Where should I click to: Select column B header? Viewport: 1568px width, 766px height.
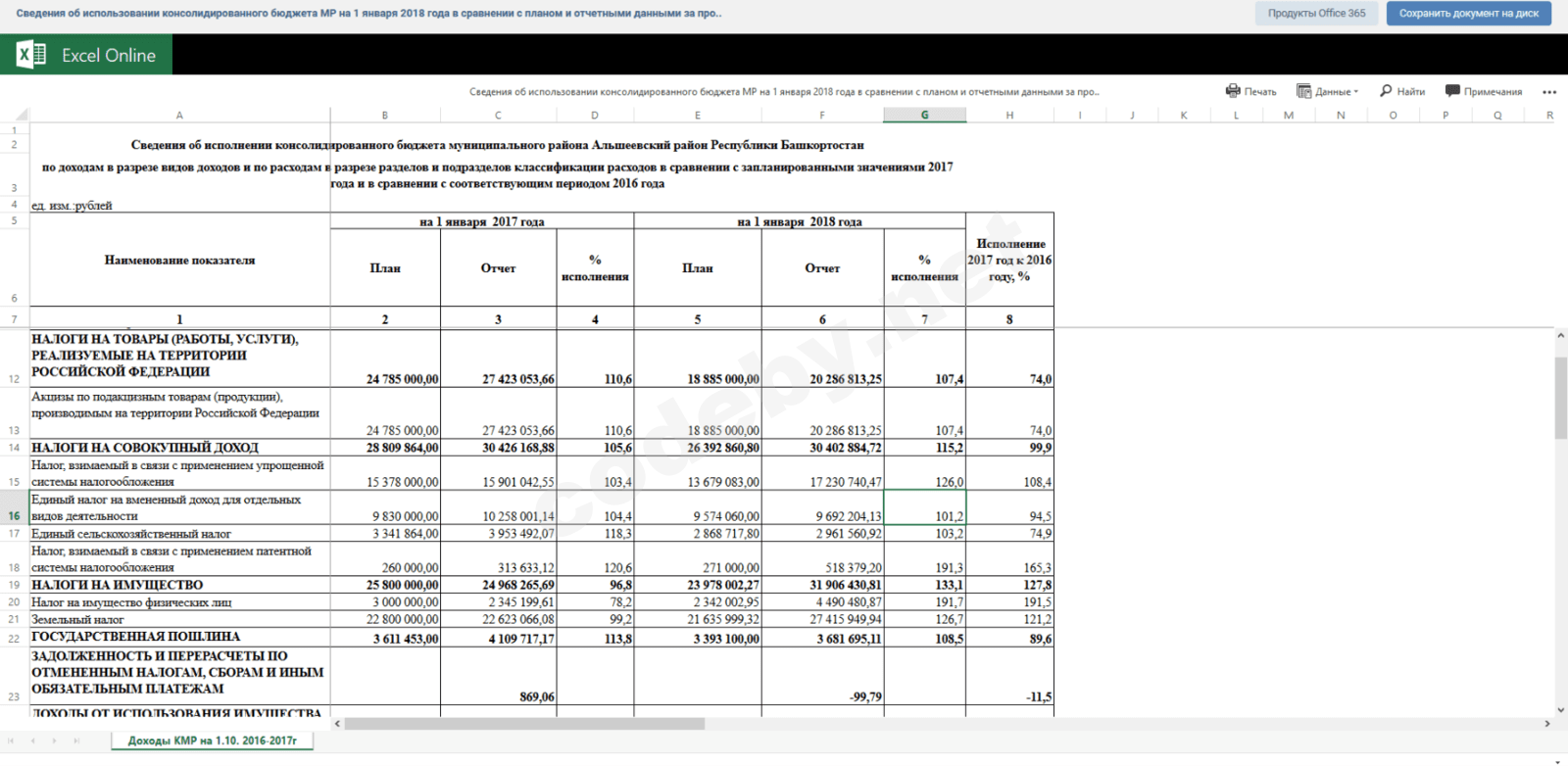point(384,115)
